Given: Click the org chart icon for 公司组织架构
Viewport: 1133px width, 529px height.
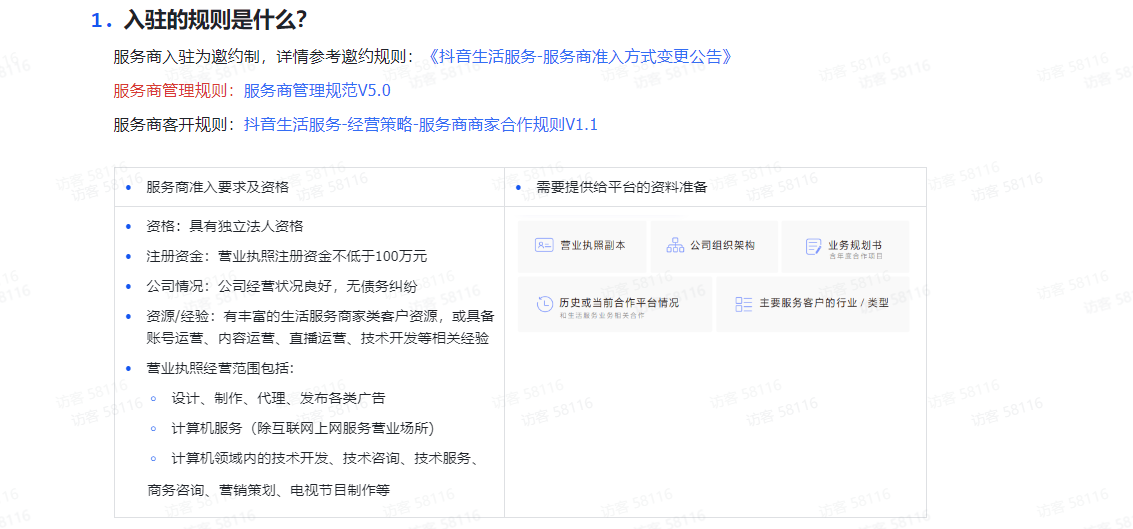Looking at the screenshot, I should 674,245.
